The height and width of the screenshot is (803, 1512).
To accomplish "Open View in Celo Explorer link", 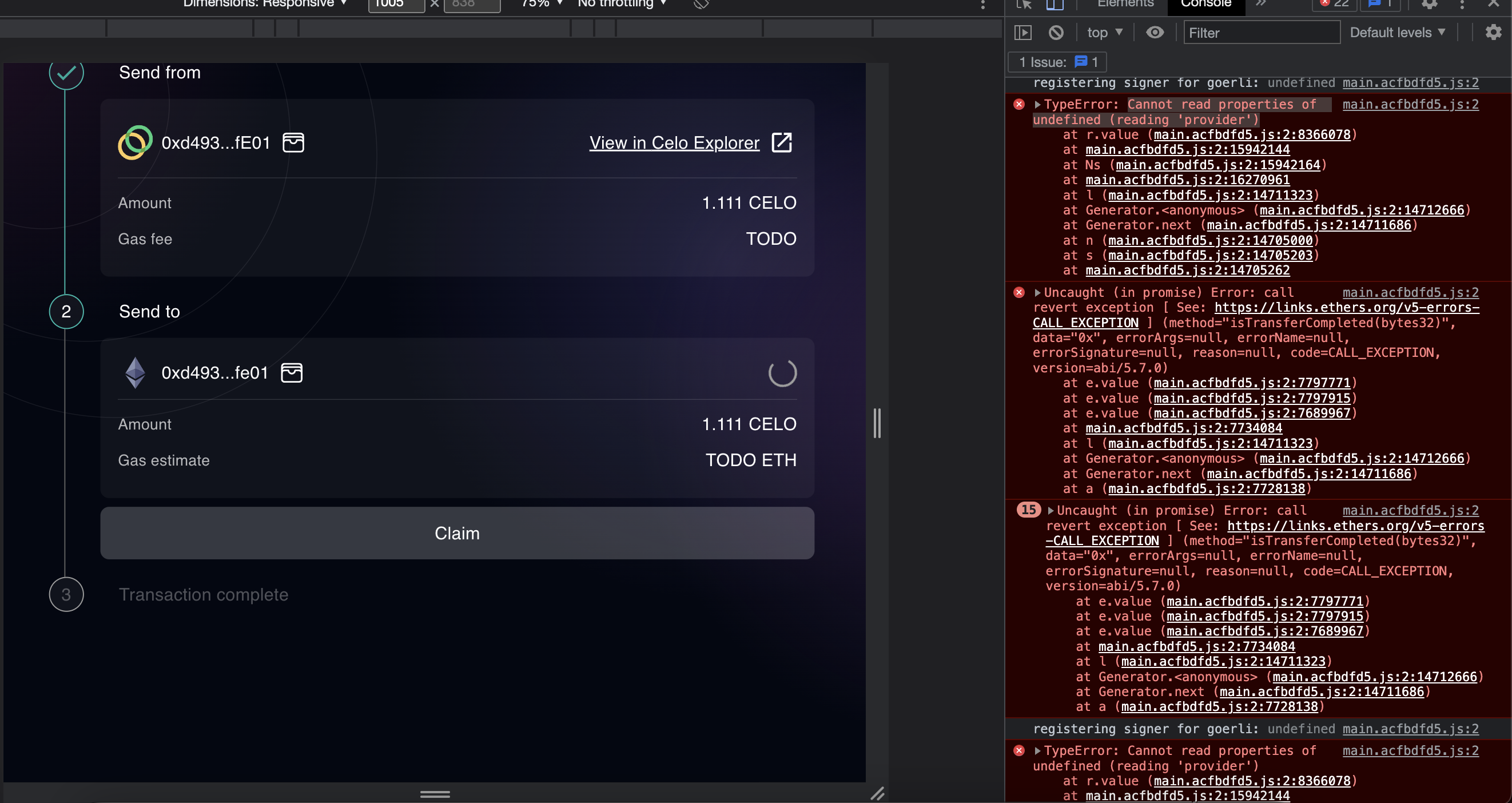I will (673, 142).
